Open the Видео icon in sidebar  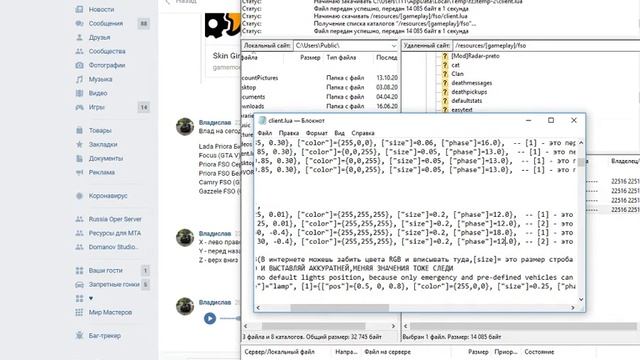coord(80,93)
